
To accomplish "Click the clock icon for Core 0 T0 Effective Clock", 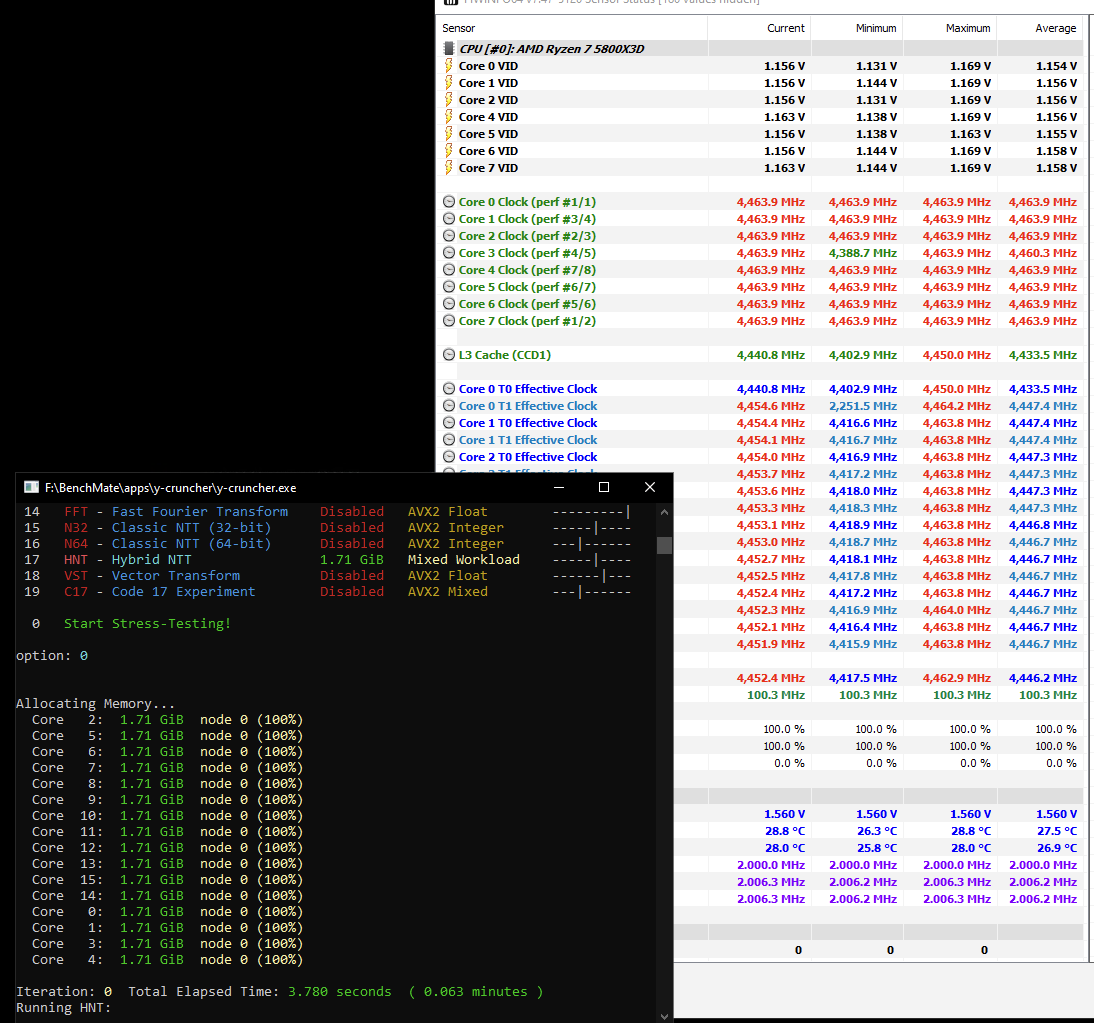I will [449, 389].
